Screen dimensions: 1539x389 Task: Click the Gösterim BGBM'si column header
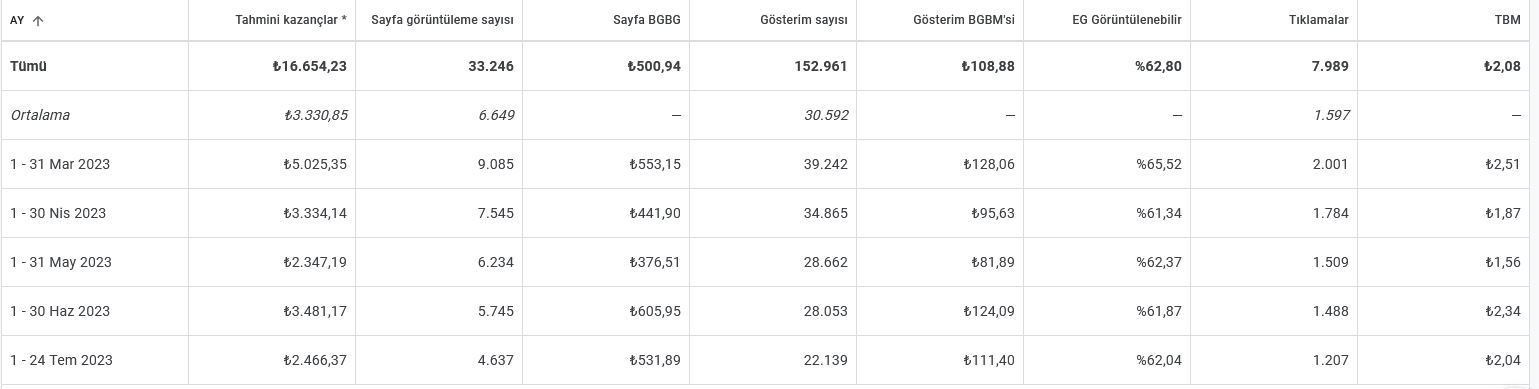point(964,20)
